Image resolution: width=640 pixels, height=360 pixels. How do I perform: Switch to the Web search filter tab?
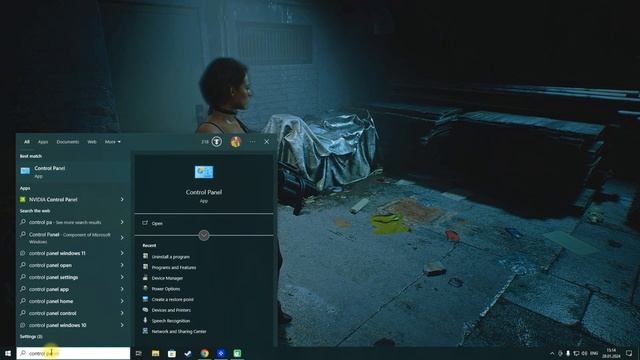pyautogui.click(x=92, y=142)
